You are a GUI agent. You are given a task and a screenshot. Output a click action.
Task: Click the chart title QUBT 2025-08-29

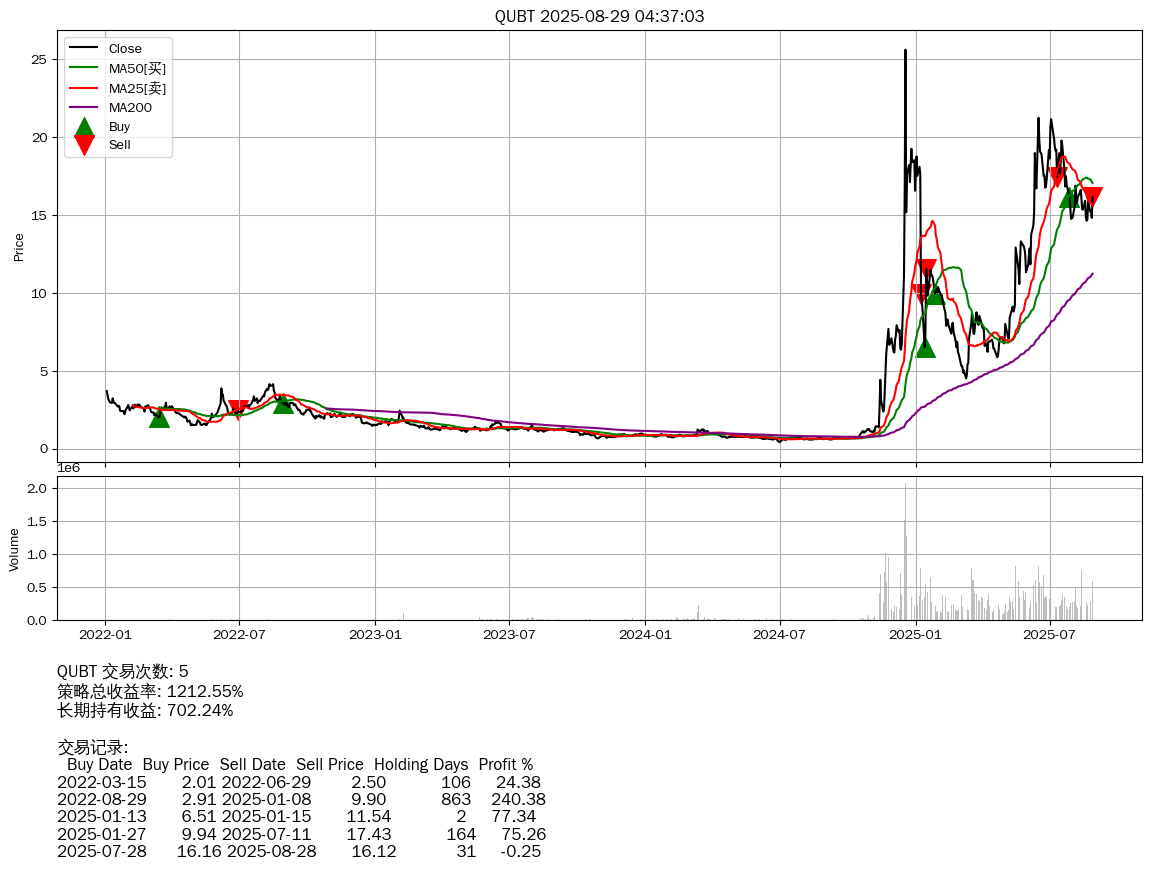(599, 16)
